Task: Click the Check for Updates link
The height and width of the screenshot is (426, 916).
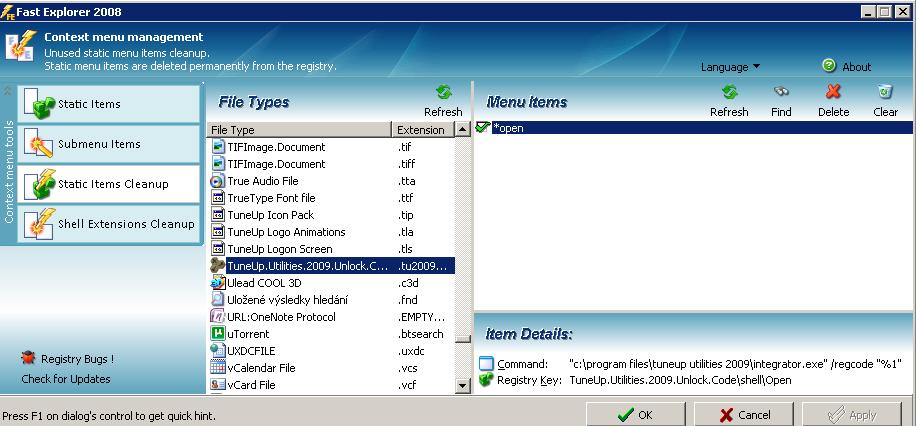Action: pos(66,379)
